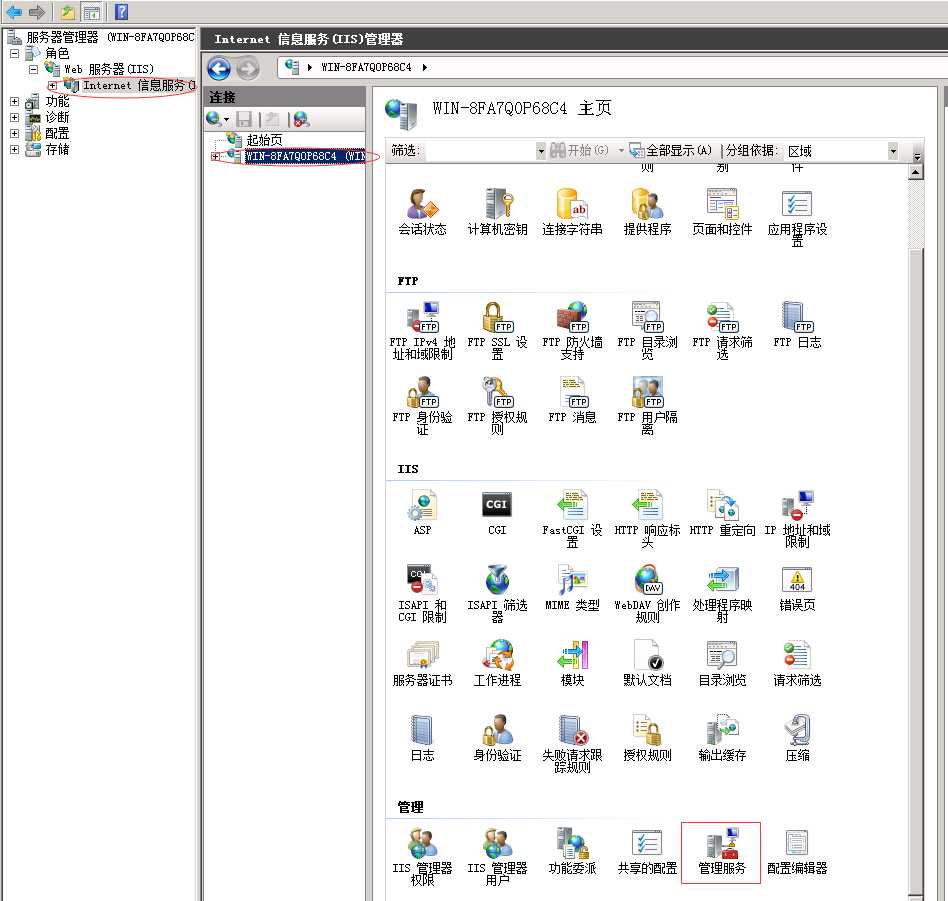The image size is (948, 901).
Task: Expand the Internet 信息服务 tree node
Action: coord(53,85)
